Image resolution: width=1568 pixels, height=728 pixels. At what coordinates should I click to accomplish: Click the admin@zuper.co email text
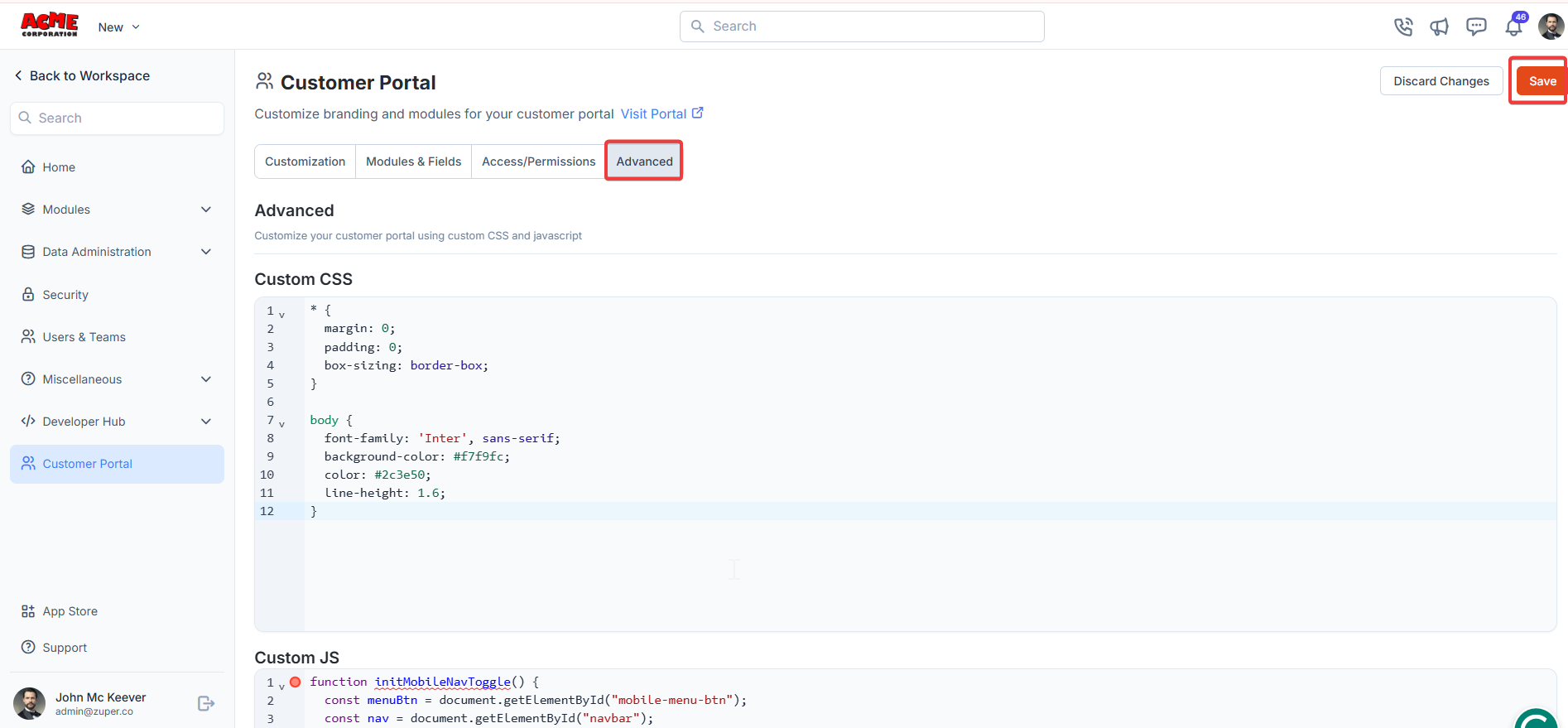94,711
